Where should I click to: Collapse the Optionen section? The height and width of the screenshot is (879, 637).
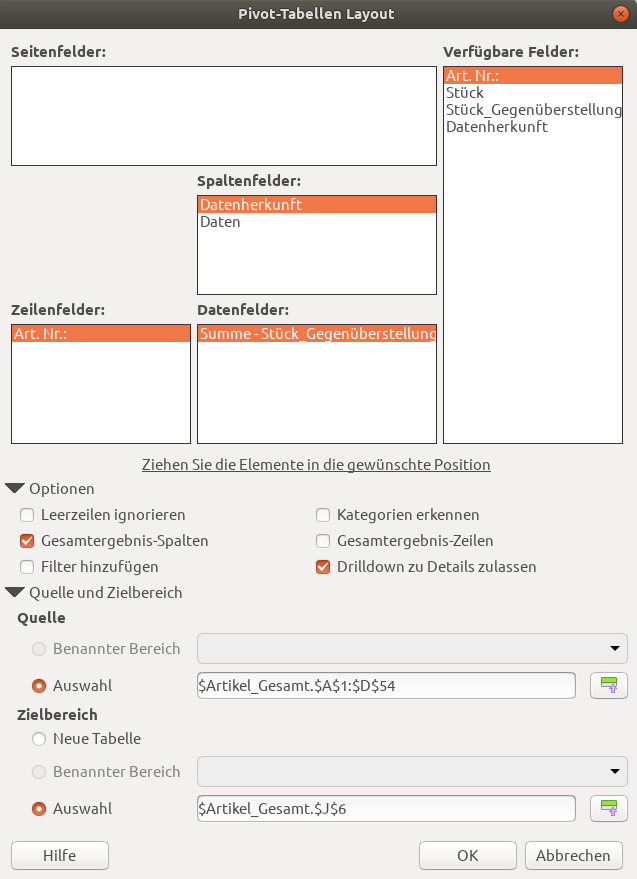tap(16, 489)
